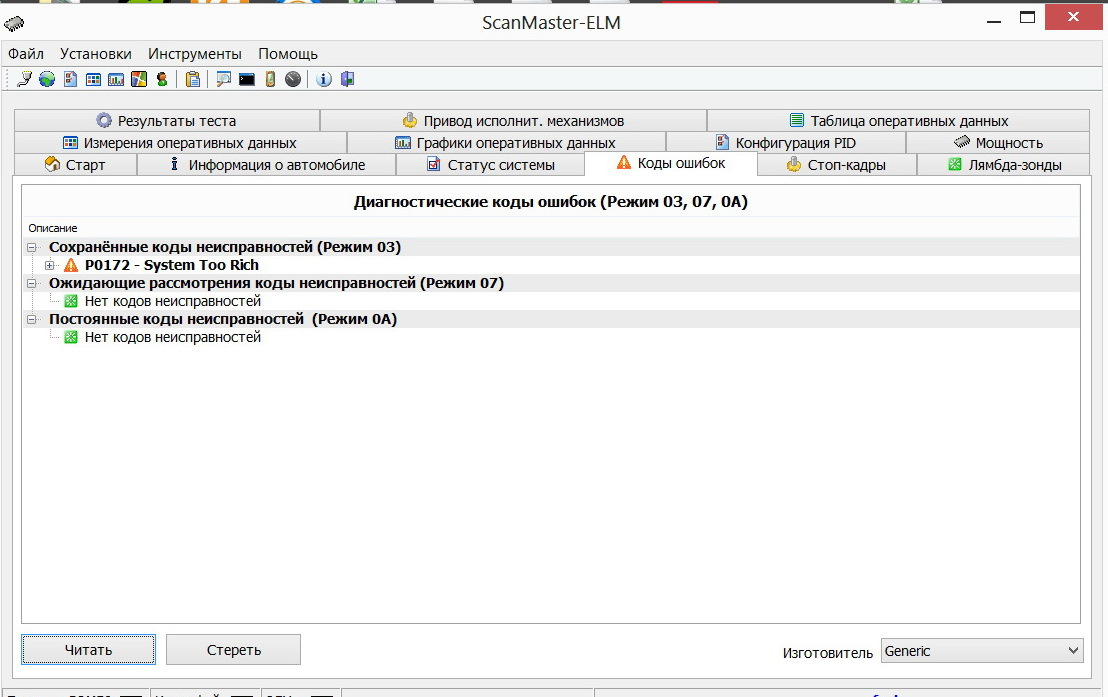1108x697 pixels.
Task: Open the Файл menu
Action: [25, 54]
